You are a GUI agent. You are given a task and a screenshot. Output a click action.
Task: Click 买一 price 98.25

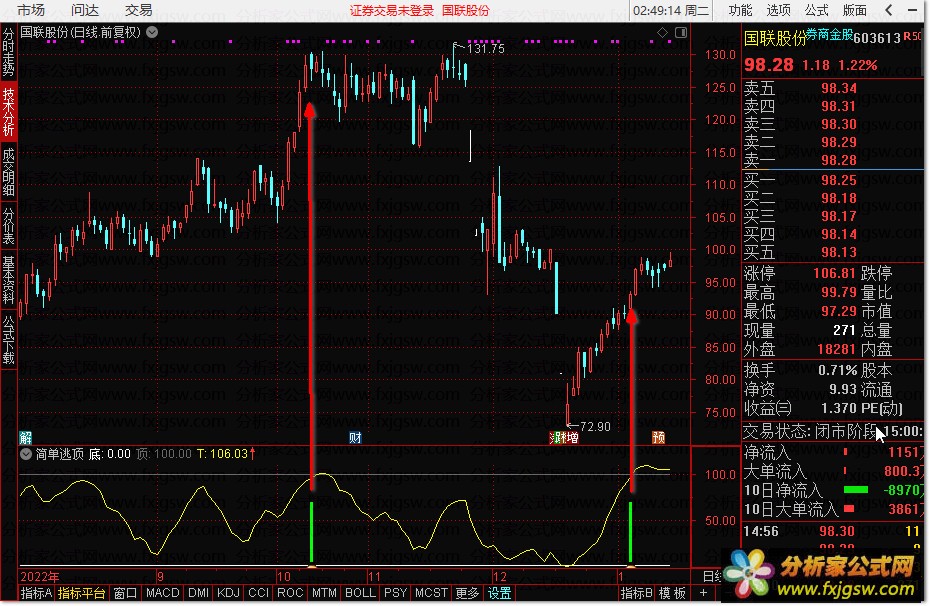838,180
